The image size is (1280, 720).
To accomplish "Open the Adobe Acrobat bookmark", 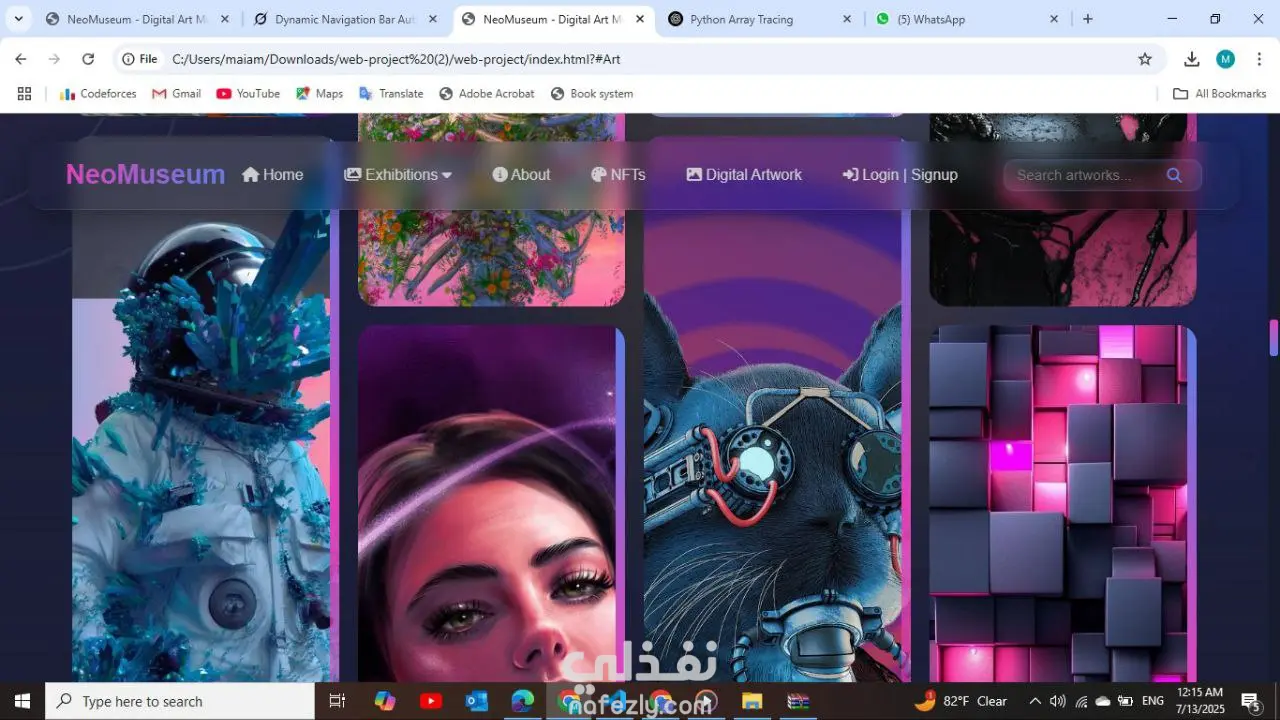I will pyautogui.click(x=486, y=94).
